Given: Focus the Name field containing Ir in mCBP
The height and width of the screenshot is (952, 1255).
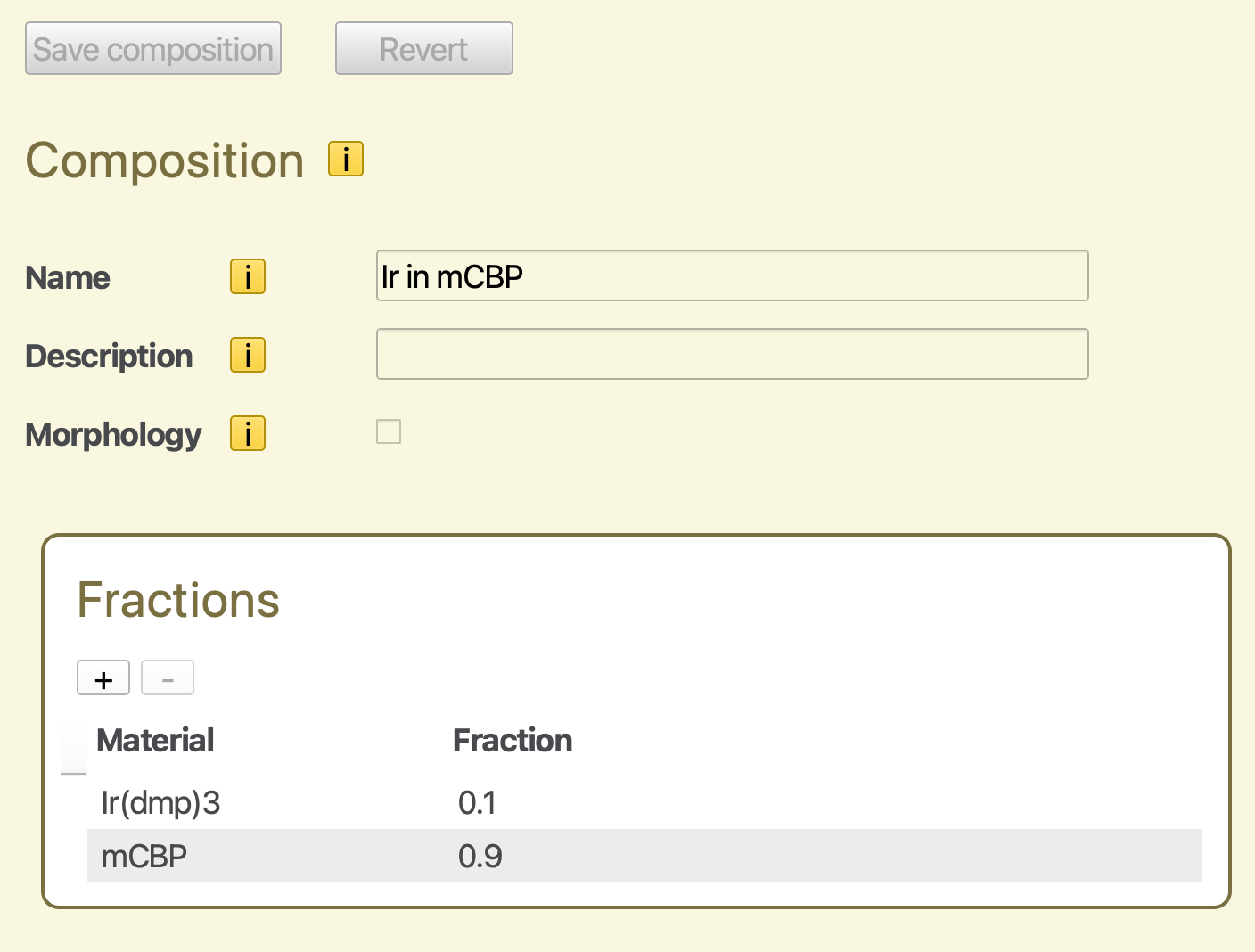Looking at the screenshot, I should pyautogui.click(x=731, y=276).
